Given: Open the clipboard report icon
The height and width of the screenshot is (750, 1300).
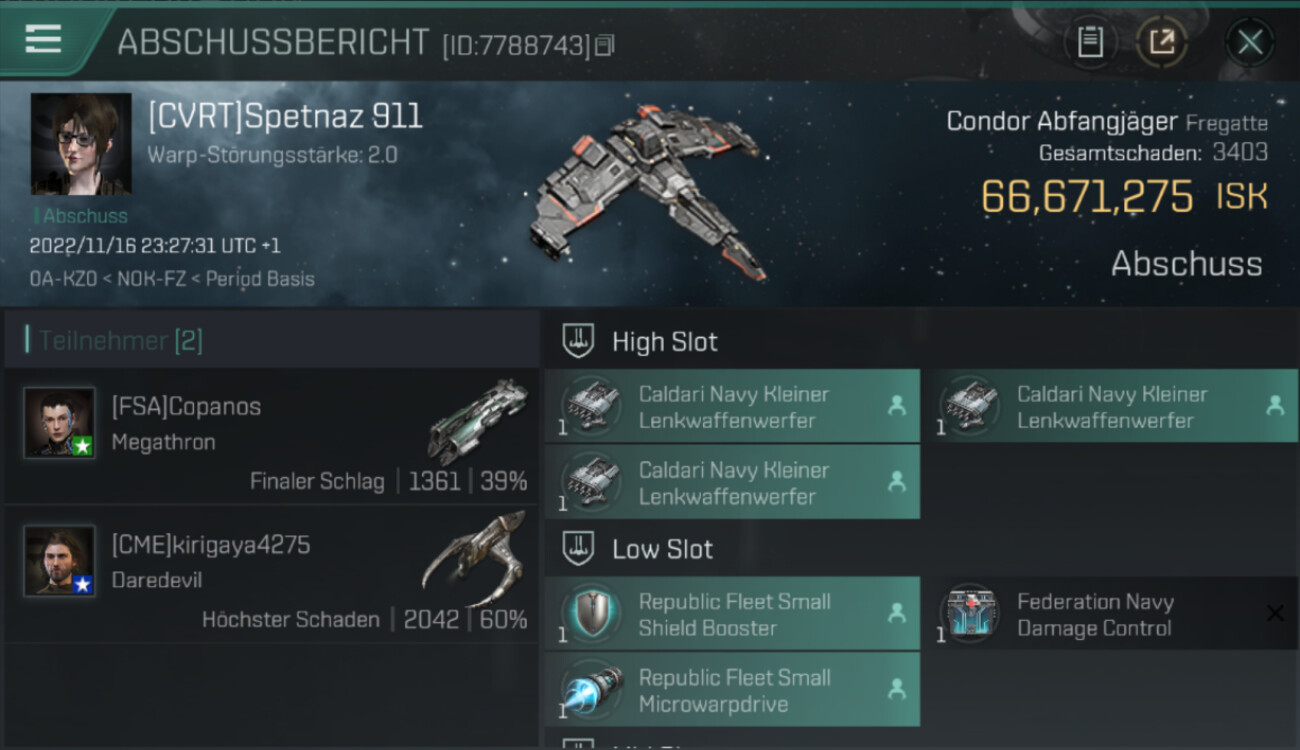Looking at the screenshot, I should point(1090,42).
